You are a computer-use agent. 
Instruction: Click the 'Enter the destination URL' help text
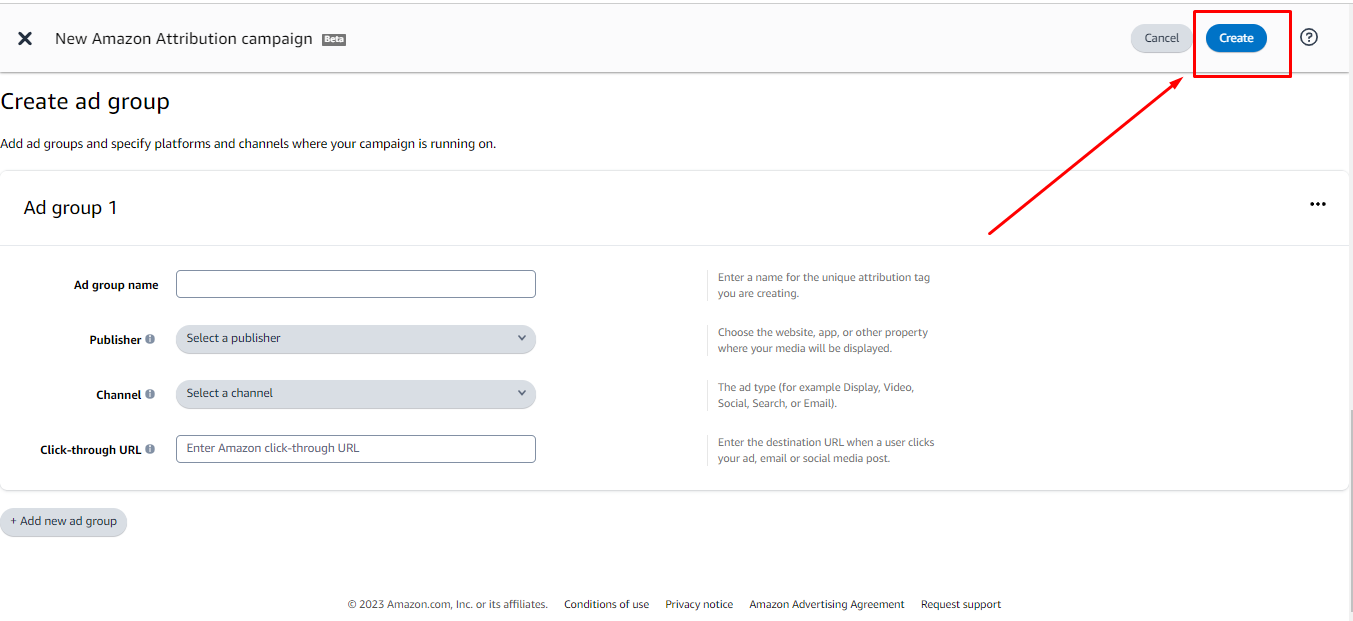tap(826, 450)
